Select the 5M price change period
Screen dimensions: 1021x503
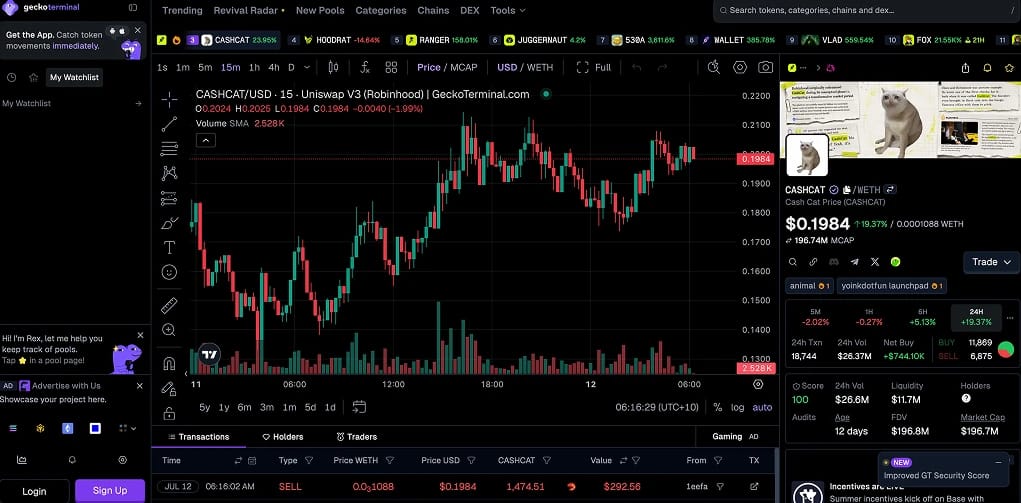pos(815,317)
